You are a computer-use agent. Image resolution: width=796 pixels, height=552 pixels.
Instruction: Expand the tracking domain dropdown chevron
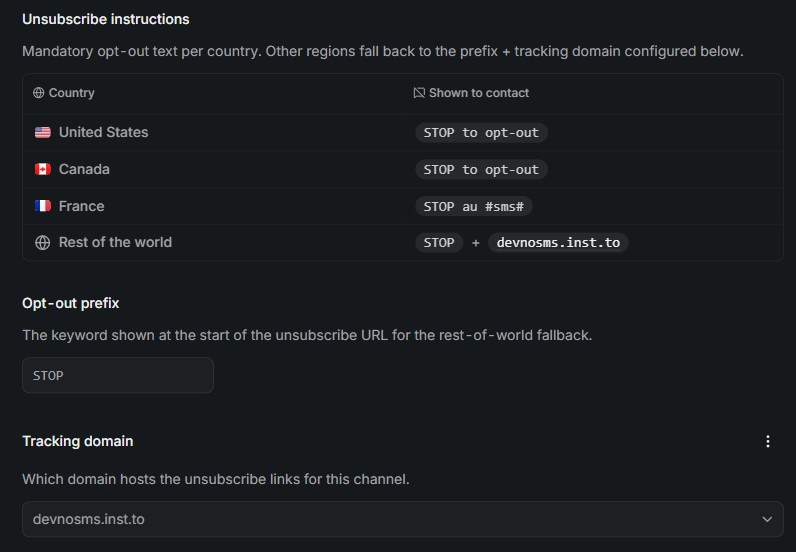[767, 519]
